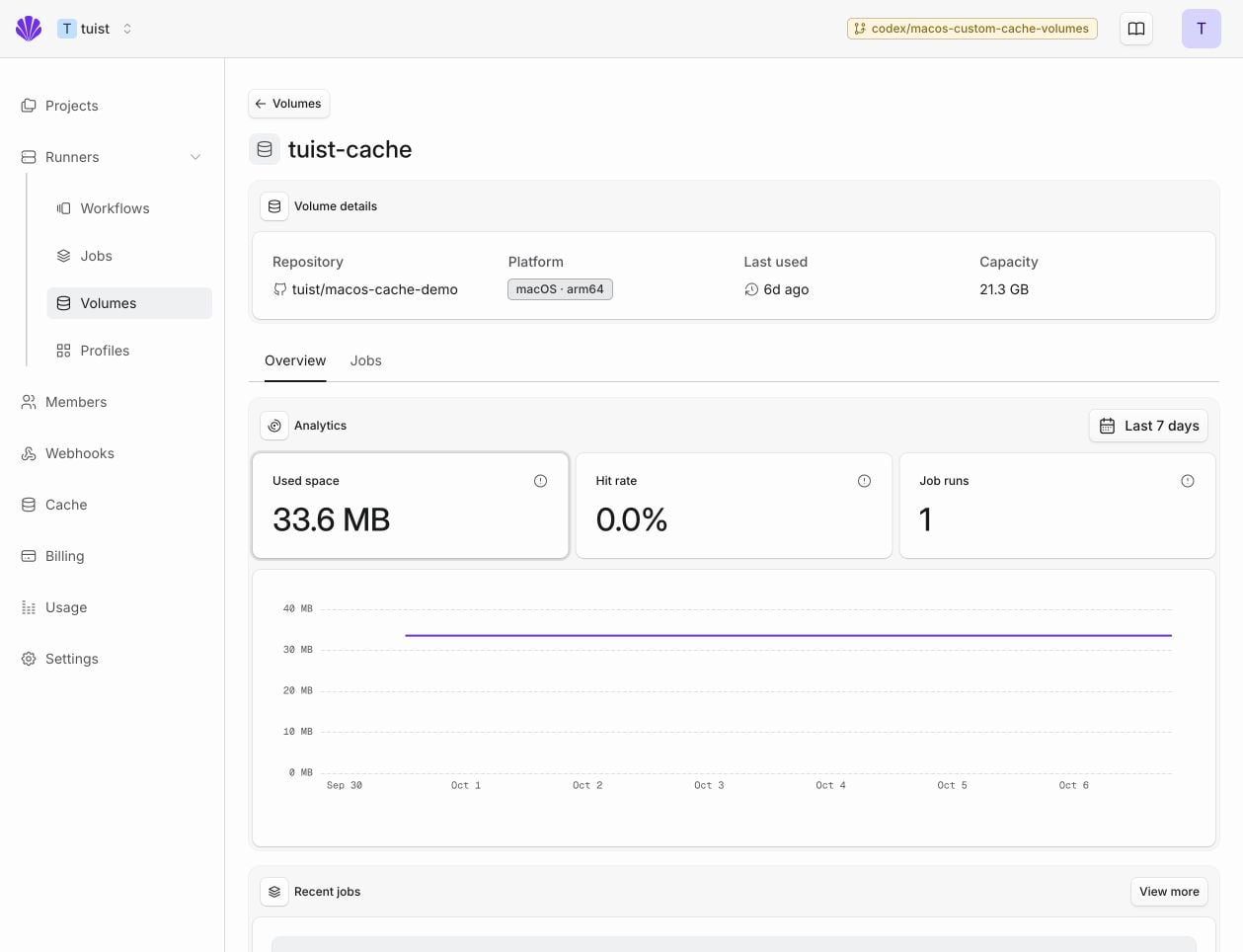The height and width of the screenshot is (952, 1243).
Task: Open the documentation book icon
Action: click(1136, 29)
